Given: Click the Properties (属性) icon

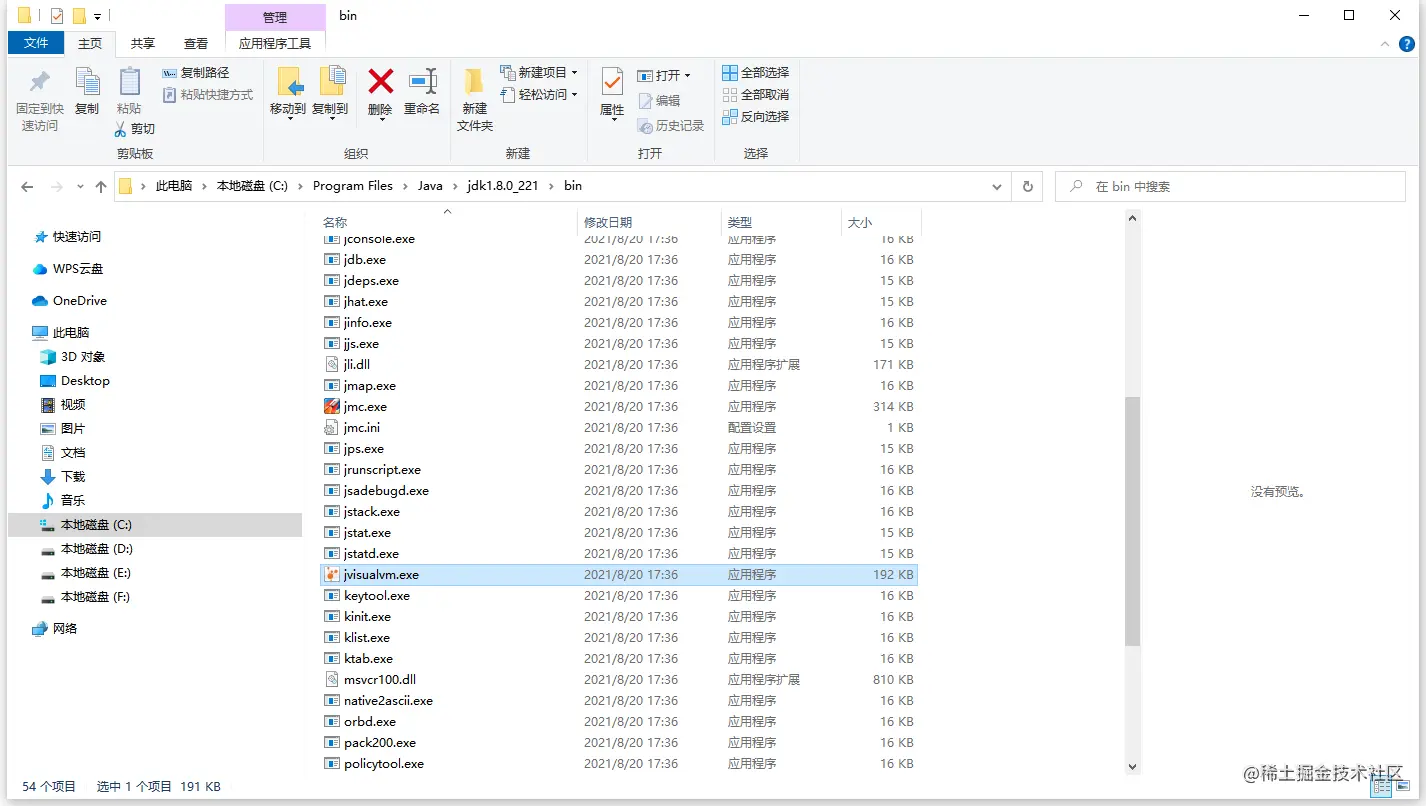Looking at the screenshot, I should tap(612, 82).
